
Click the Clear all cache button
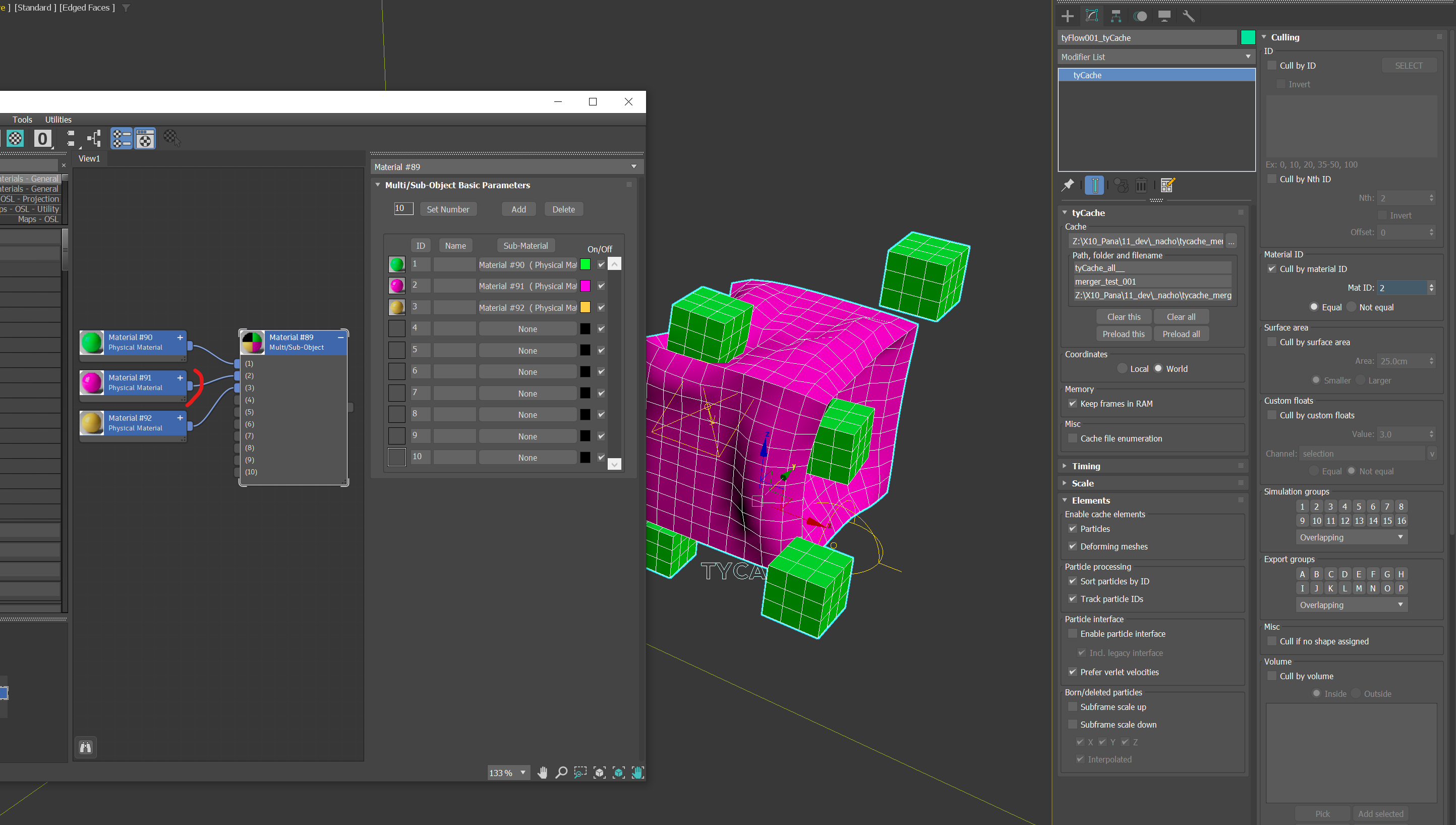[x=1181, y=317]
